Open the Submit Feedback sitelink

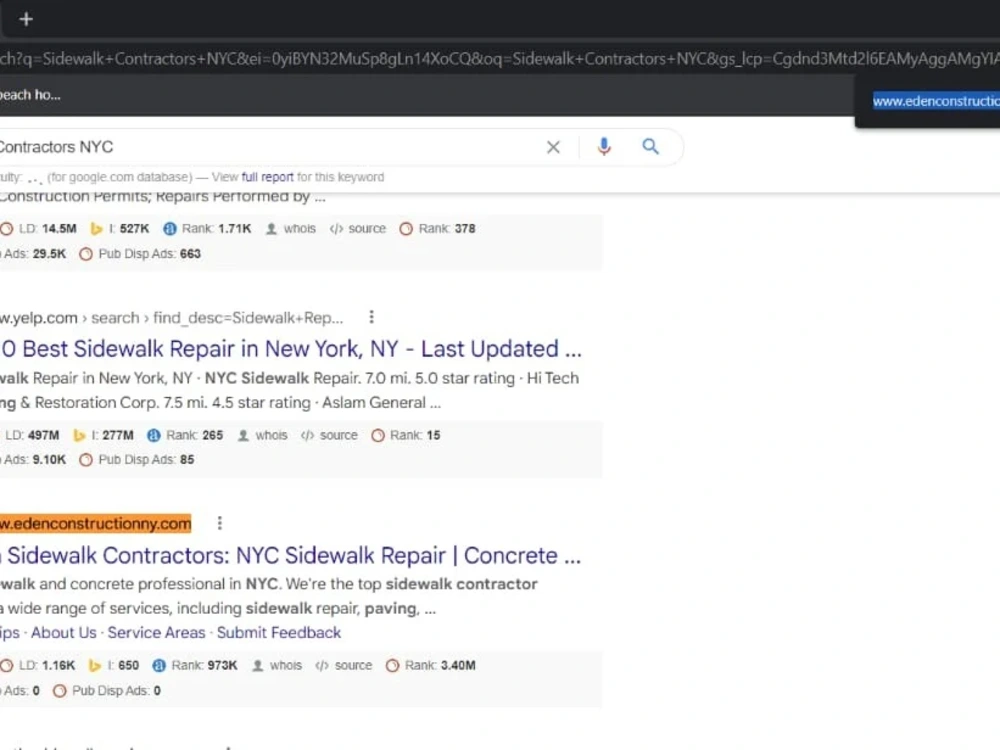click(279, 633)
